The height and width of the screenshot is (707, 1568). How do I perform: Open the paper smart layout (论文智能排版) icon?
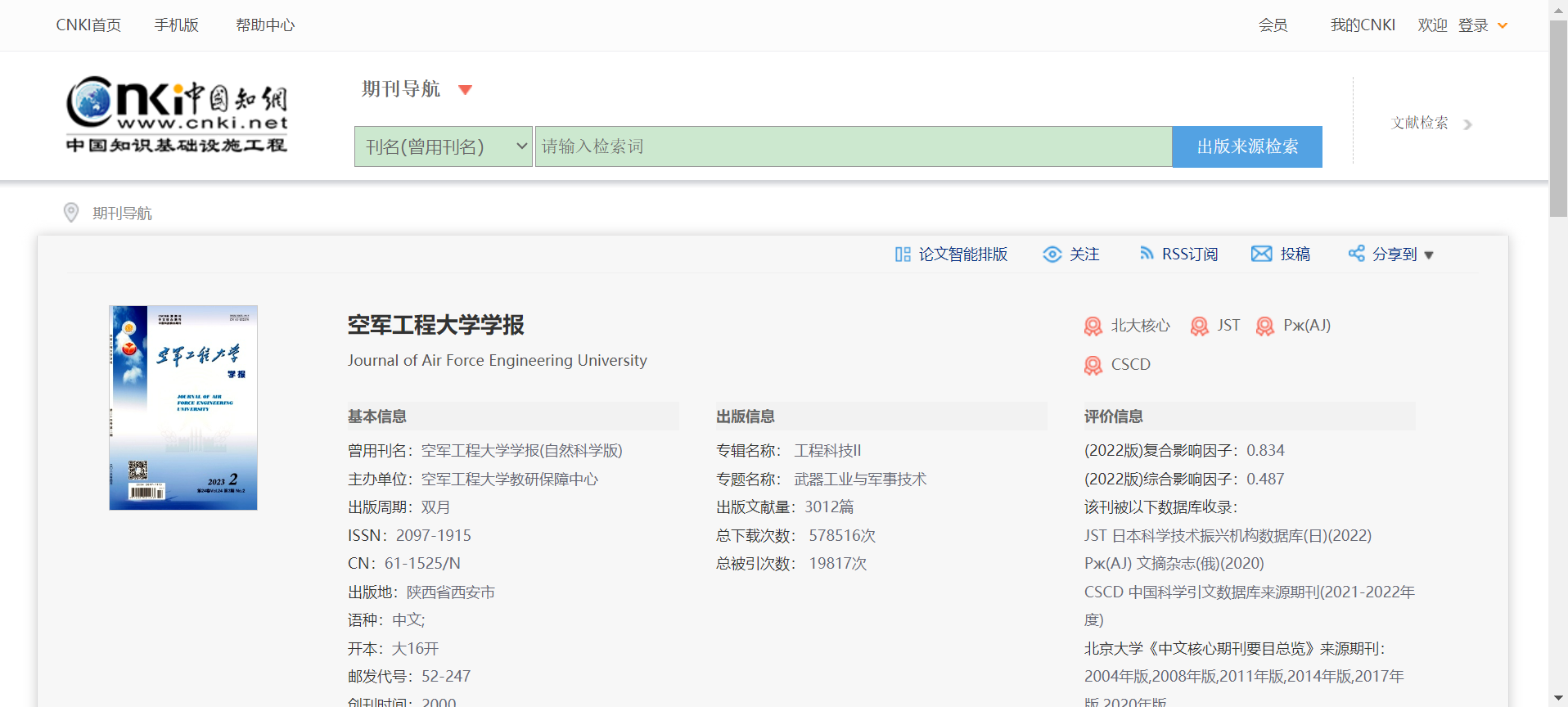(x=903, y=254)
